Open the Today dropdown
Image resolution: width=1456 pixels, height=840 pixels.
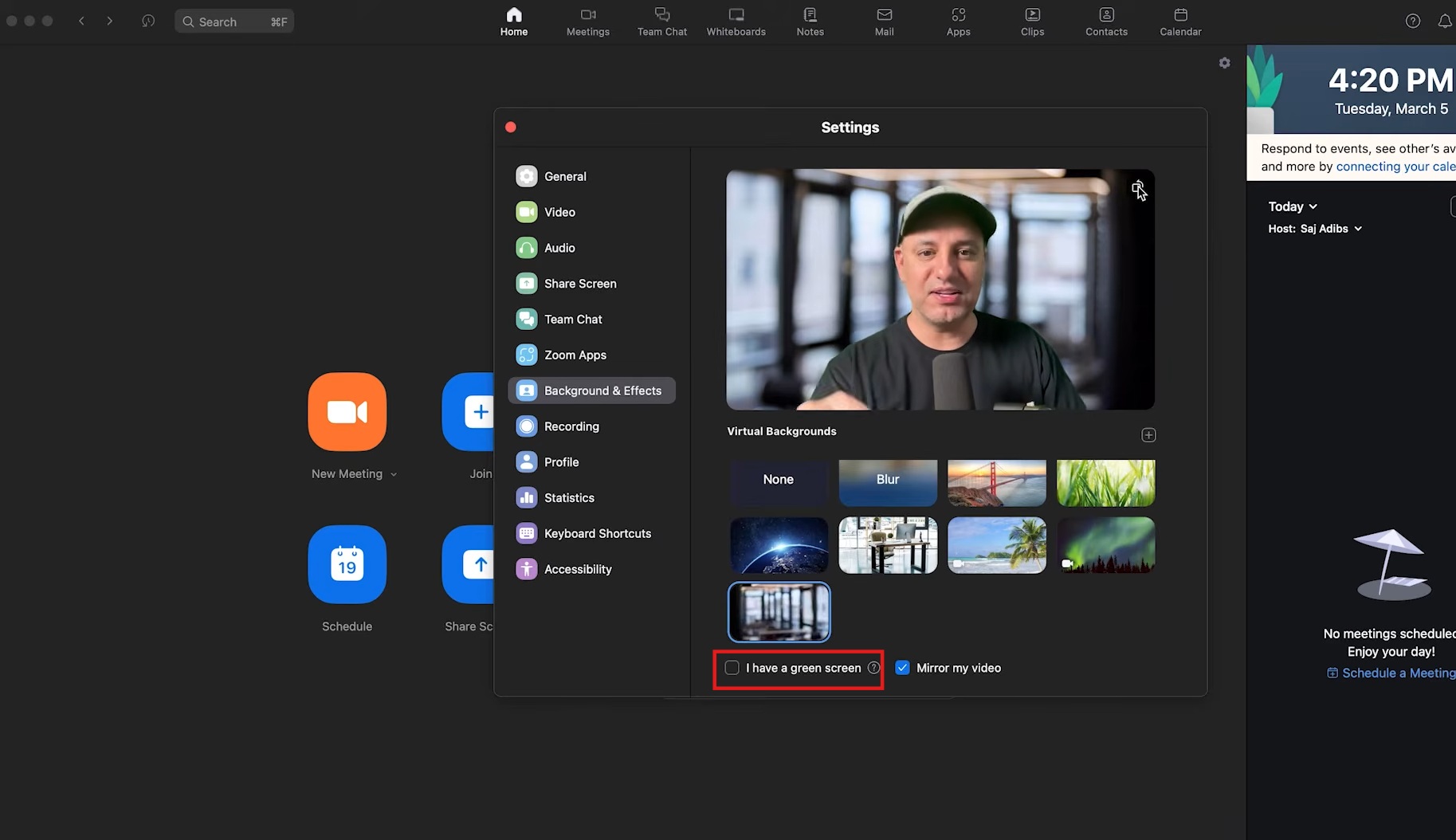coord(1293,206)
